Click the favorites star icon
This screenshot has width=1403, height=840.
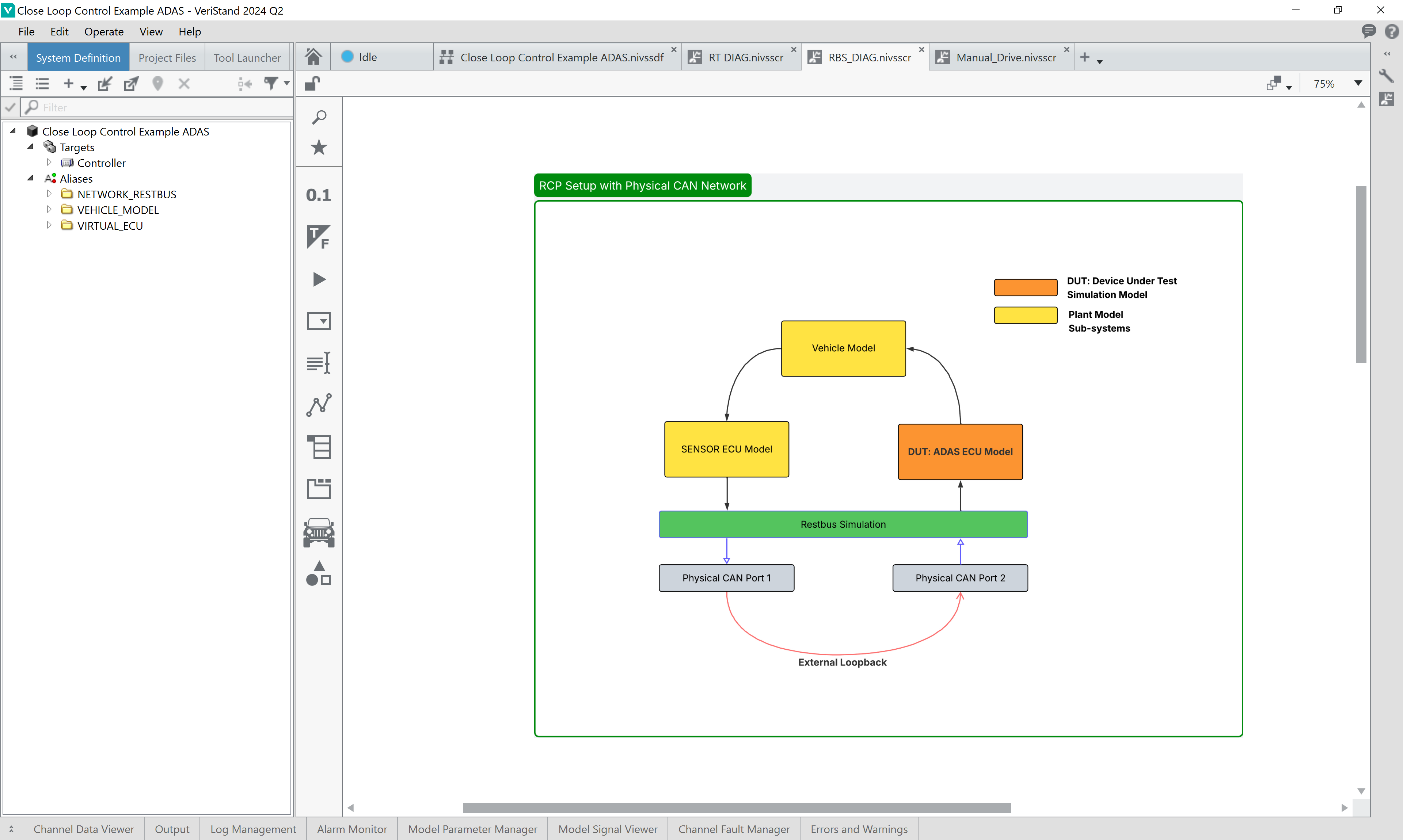click(x=319, y=147)
